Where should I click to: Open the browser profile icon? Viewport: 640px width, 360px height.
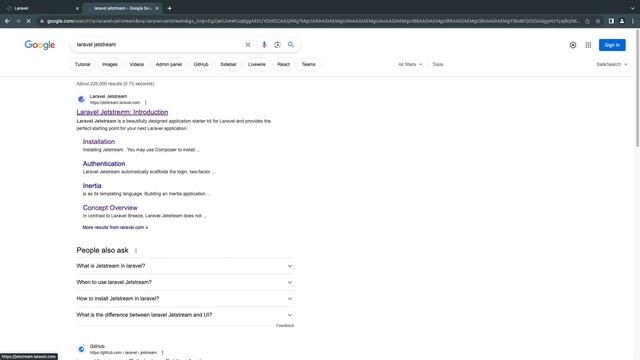[622, 21]
